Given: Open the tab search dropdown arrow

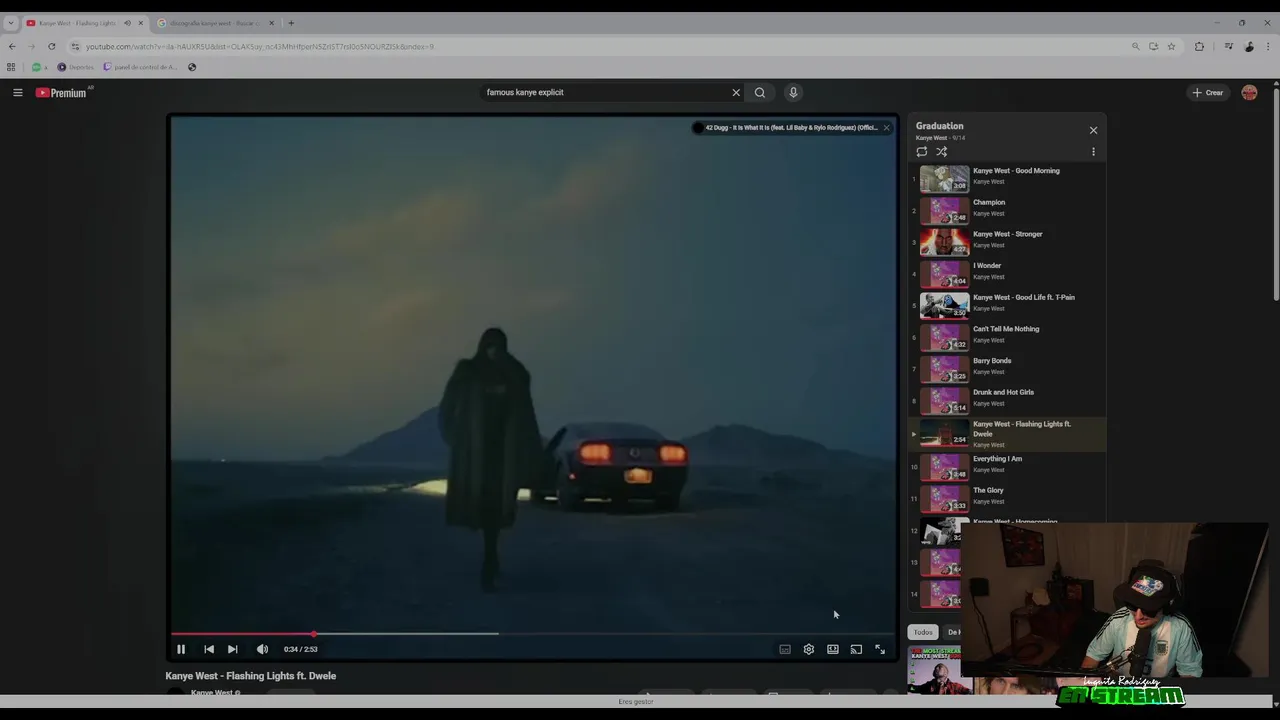Looking at the screenshot, I should 11,23.
